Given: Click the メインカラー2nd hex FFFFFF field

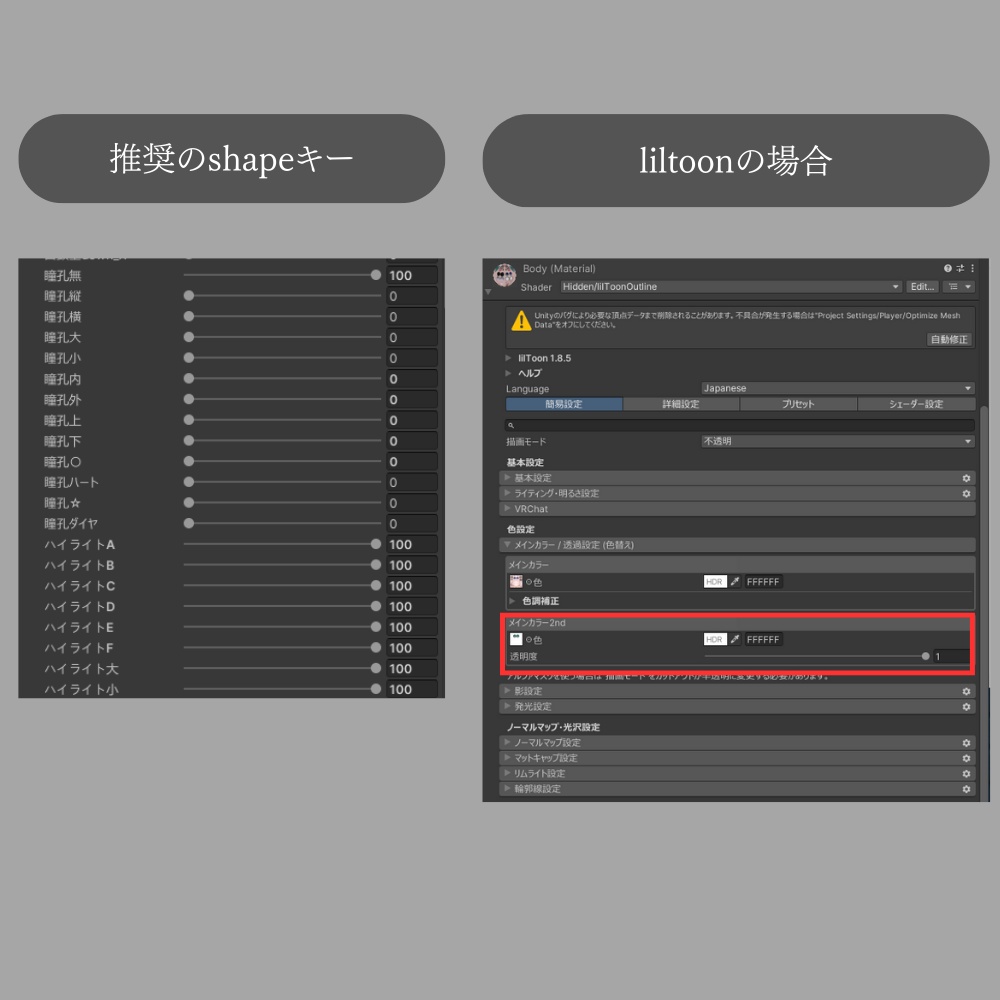Looking at the screenshot, I should pos(763,639).
